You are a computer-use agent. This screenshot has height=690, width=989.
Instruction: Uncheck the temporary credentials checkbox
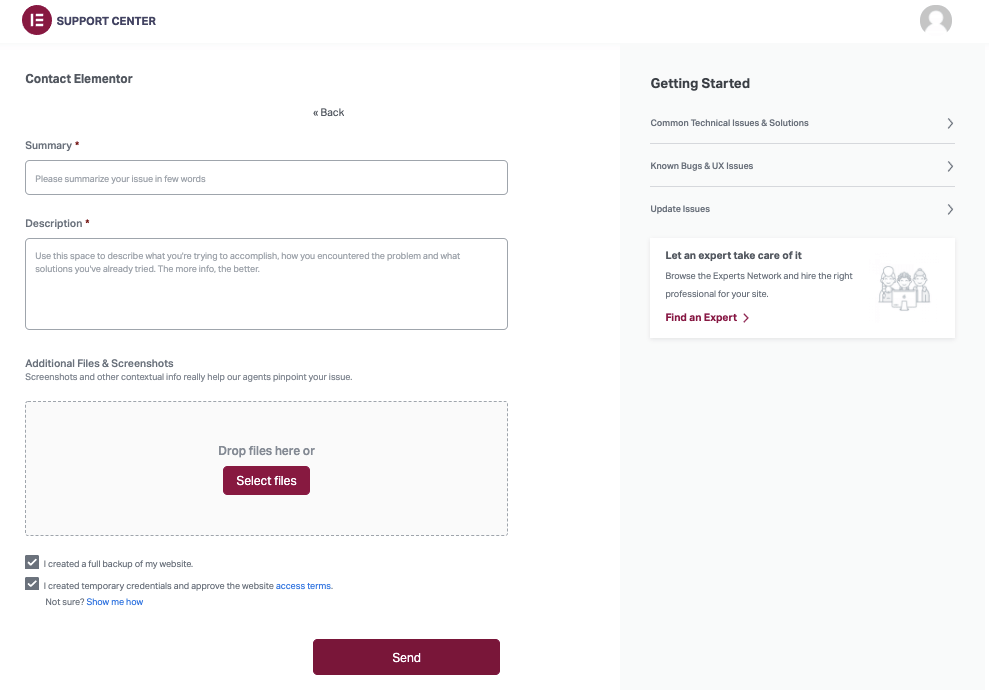[x=33, y=584]
